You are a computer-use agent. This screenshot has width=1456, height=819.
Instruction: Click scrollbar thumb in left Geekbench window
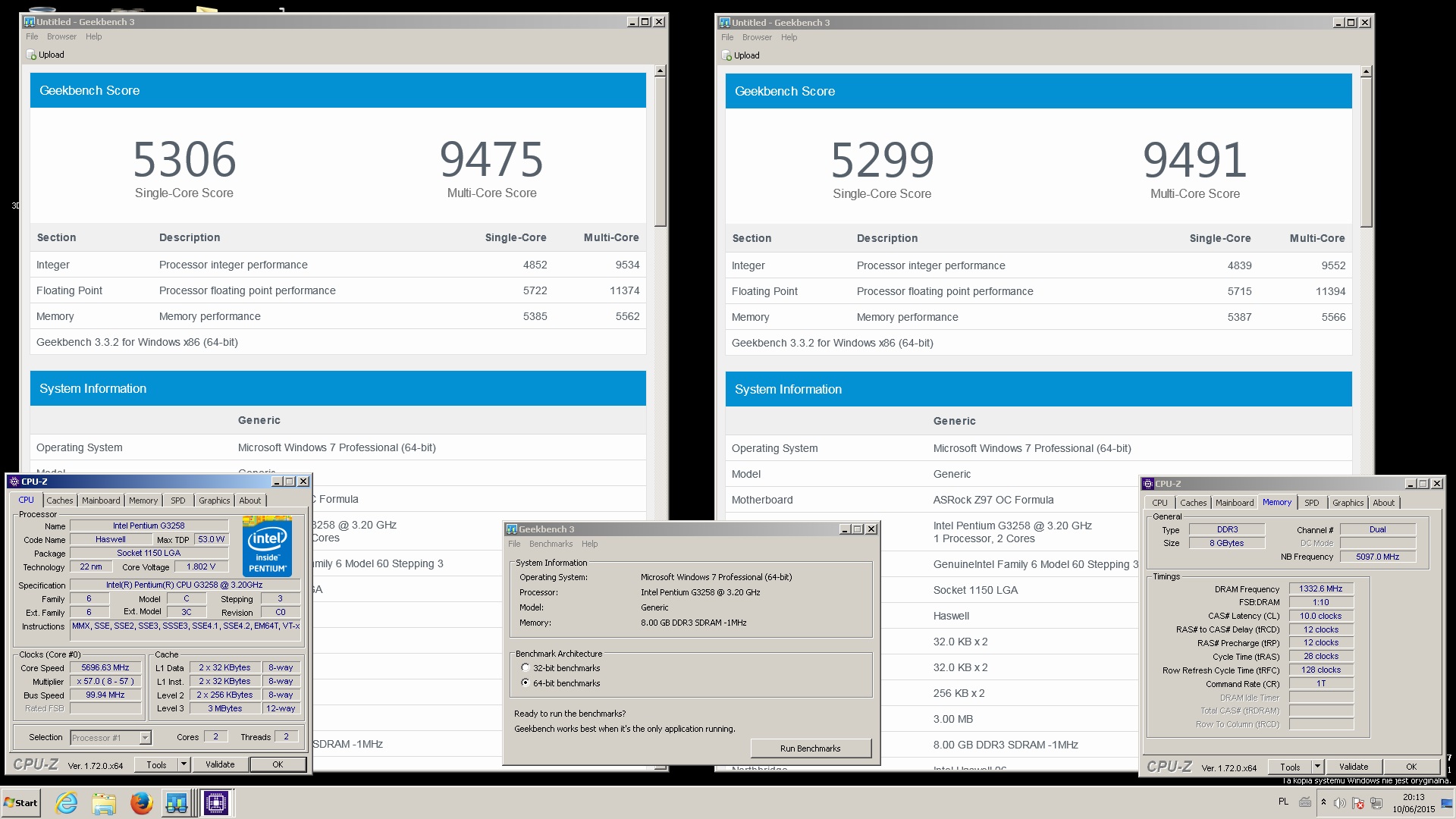pyautogui.click(x=661, y=152)
